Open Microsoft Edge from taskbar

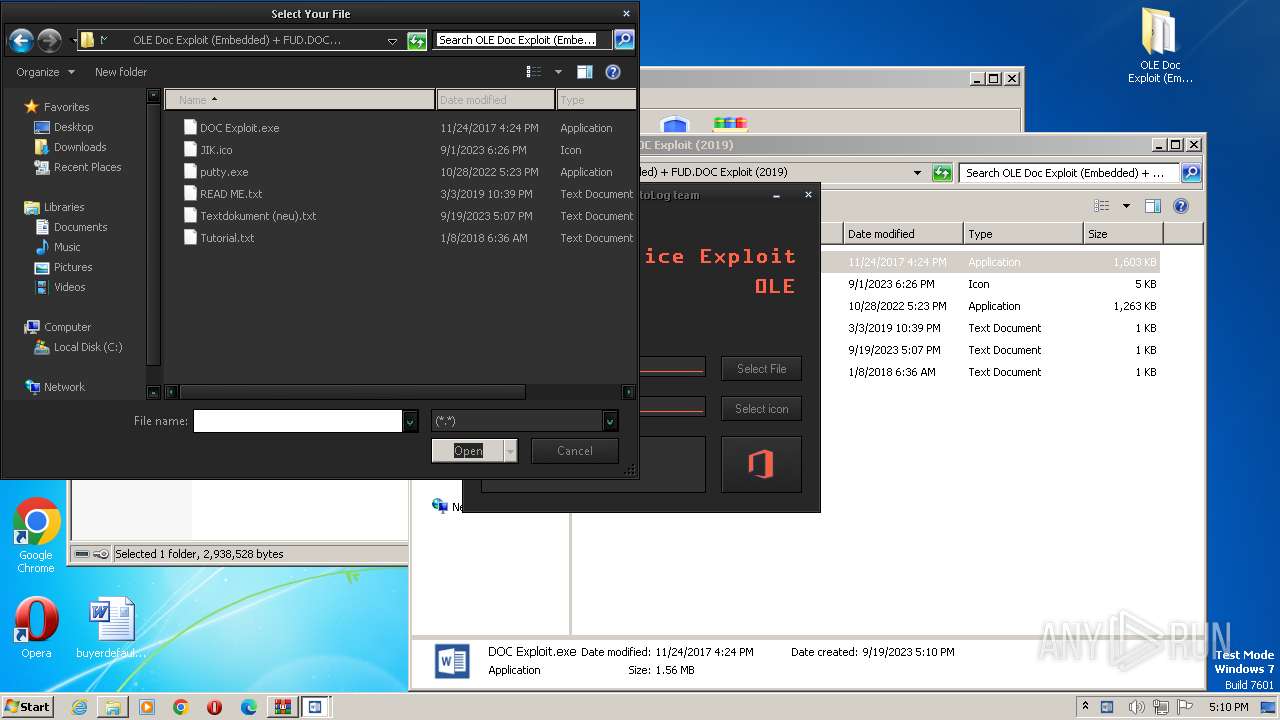click(249, 707)
